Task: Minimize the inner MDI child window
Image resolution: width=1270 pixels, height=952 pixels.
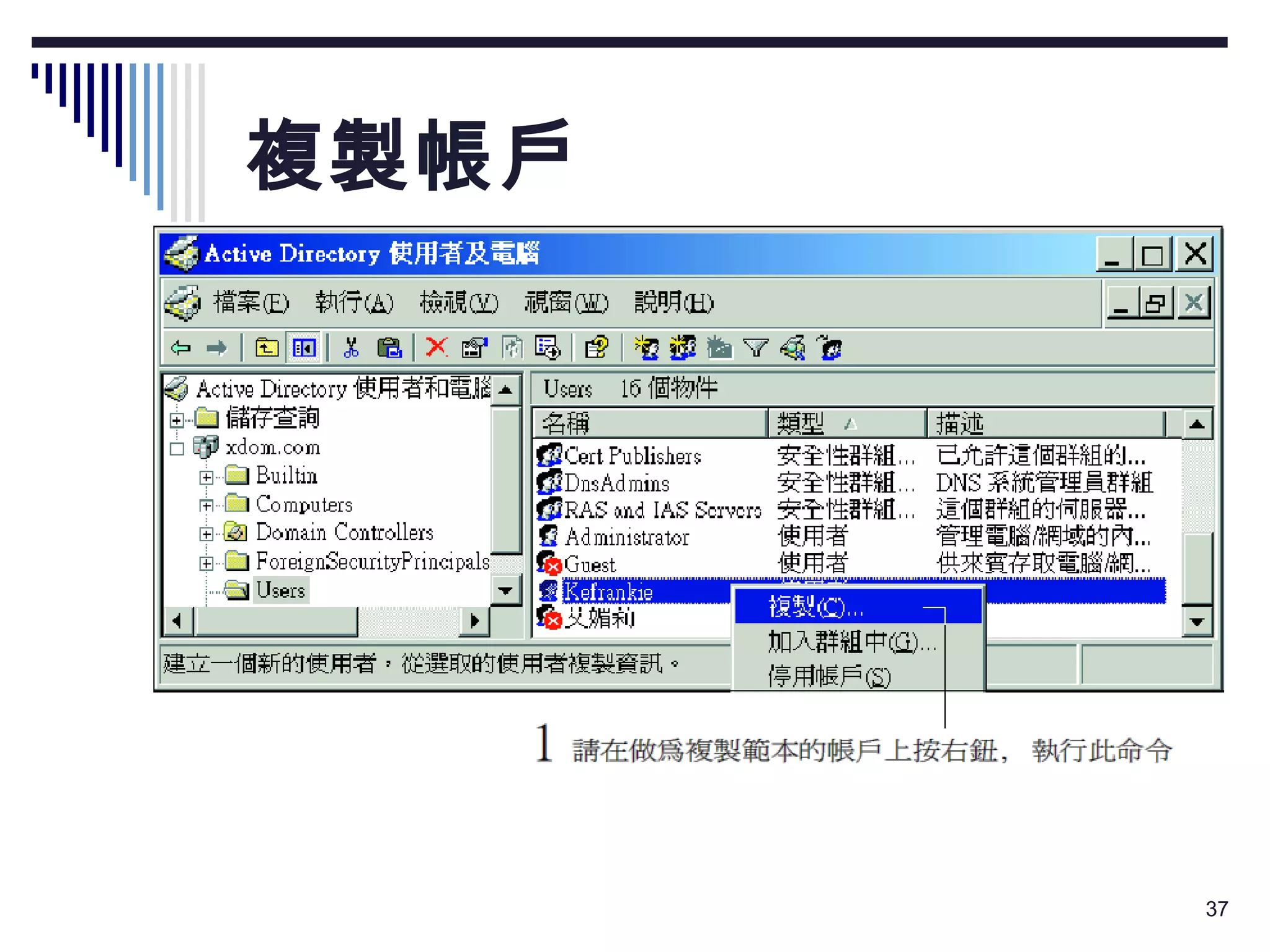Action: pyautogui.click(x=1122, y=304)
